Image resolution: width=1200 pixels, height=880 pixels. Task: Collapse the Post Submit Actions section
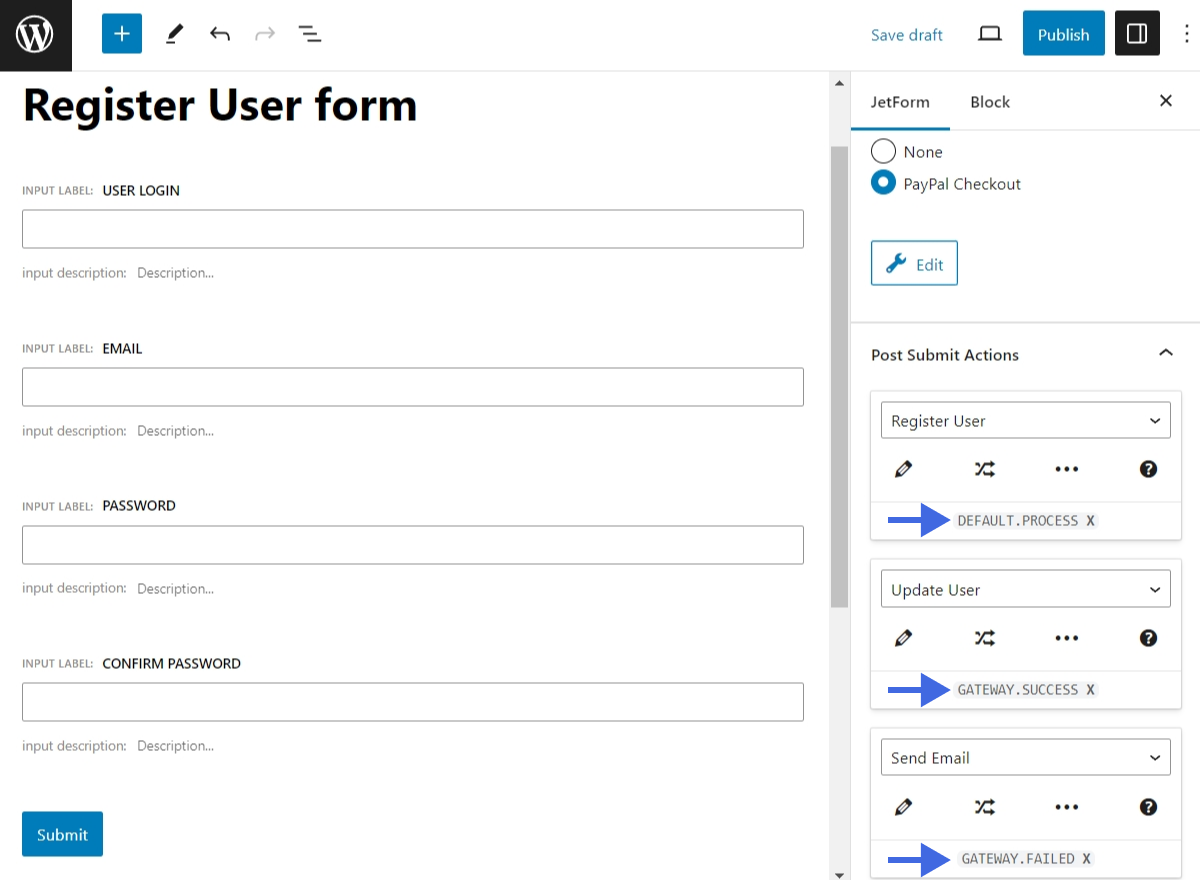[1165, 353]
